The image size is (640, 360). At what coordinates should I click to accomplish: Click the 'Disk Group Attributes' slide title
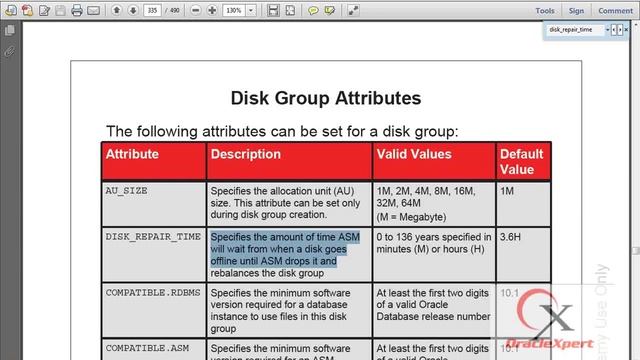point(326,98)
